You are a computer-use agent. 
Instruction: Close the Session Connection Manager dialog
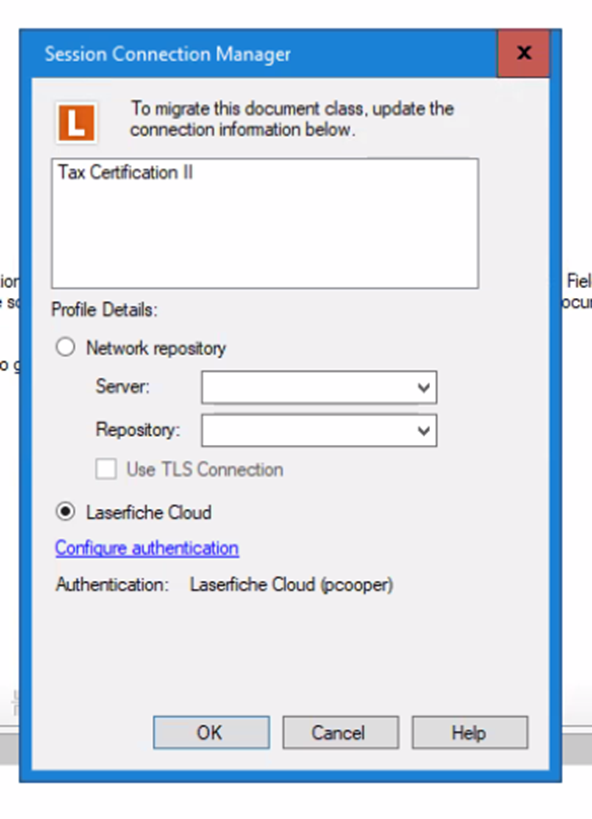coord(524,53)
